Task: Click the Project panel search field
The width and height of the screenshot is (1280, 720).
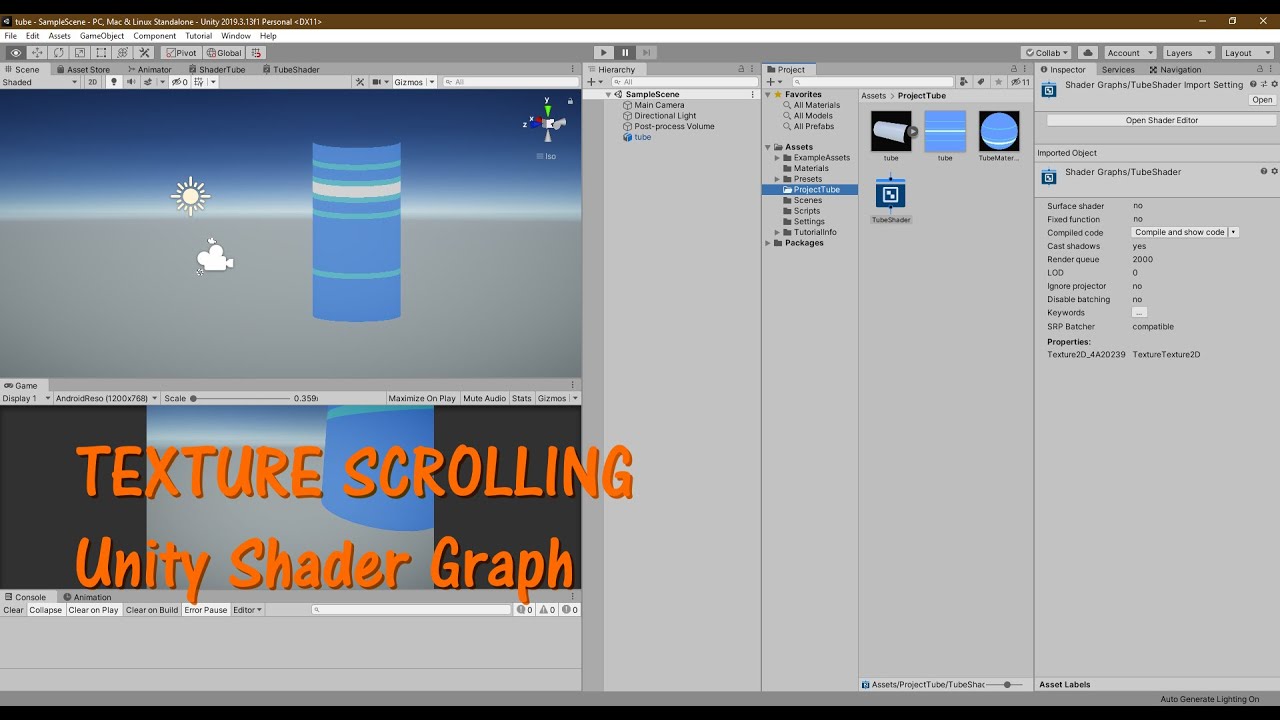Action: click(x=873, y=82)
